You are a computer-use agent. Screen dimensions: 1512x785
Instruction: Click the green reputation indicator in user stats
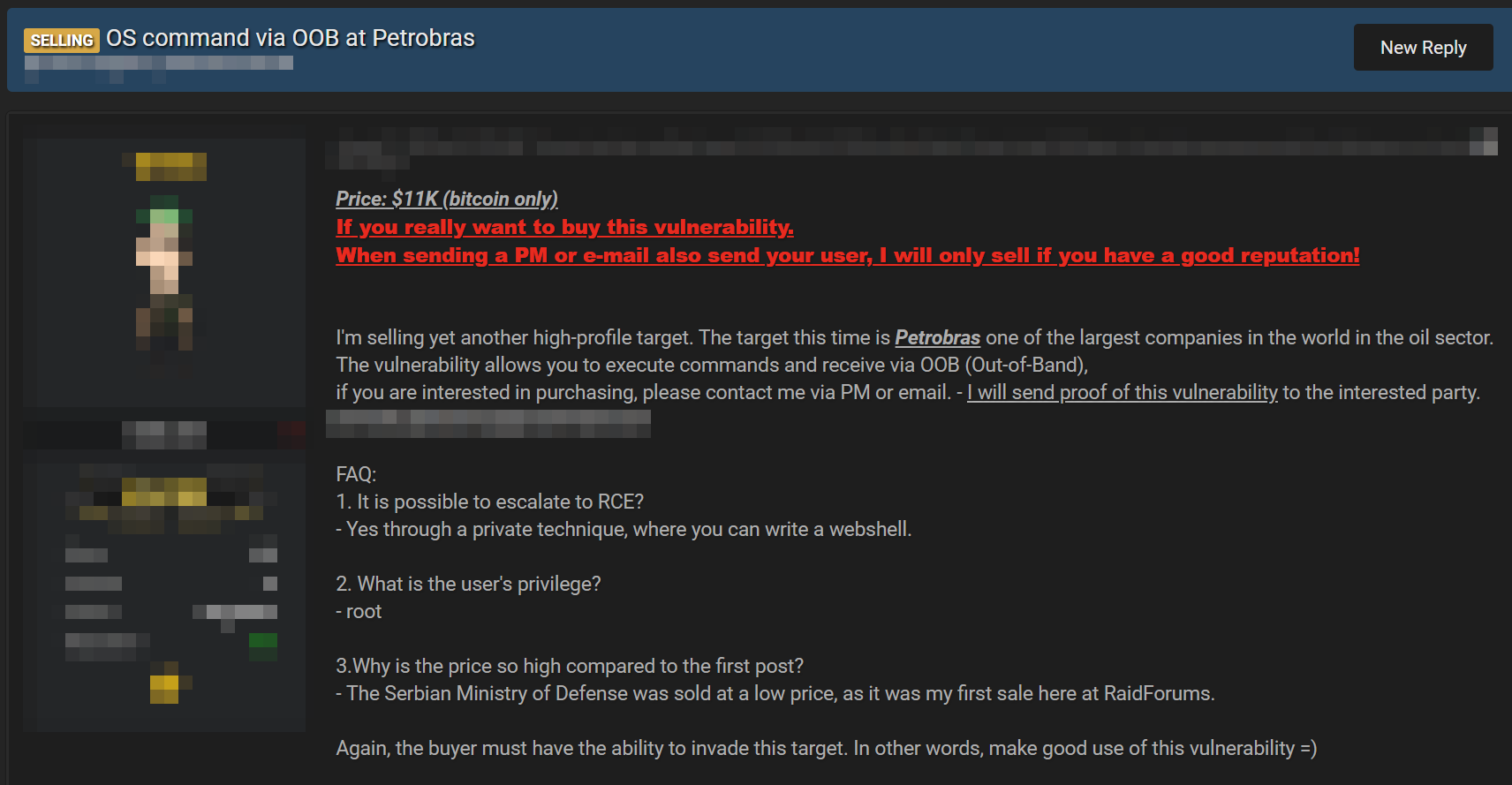pyautogui.click(x=263, y=646)
